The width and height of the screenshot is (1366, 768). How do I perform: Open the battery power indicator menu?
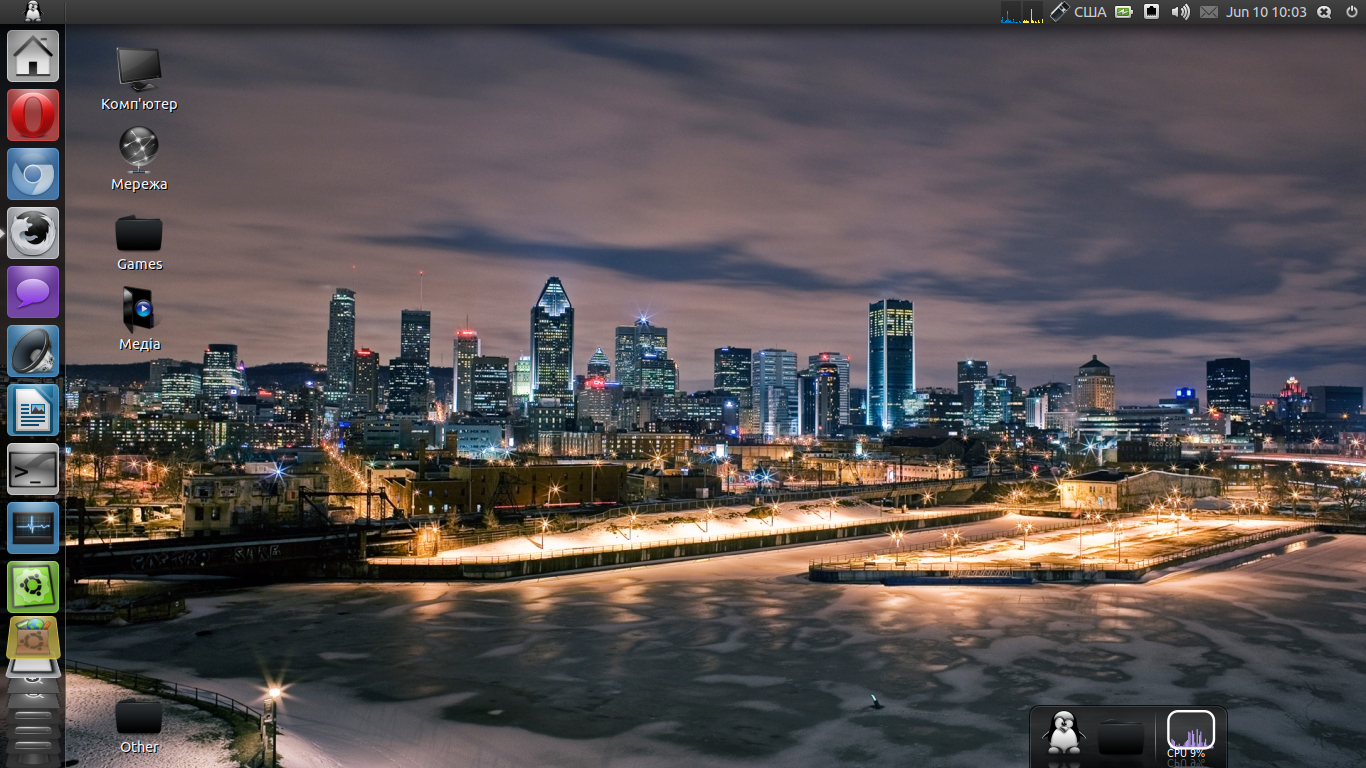pyautogui.click(x=1125, y=12)
